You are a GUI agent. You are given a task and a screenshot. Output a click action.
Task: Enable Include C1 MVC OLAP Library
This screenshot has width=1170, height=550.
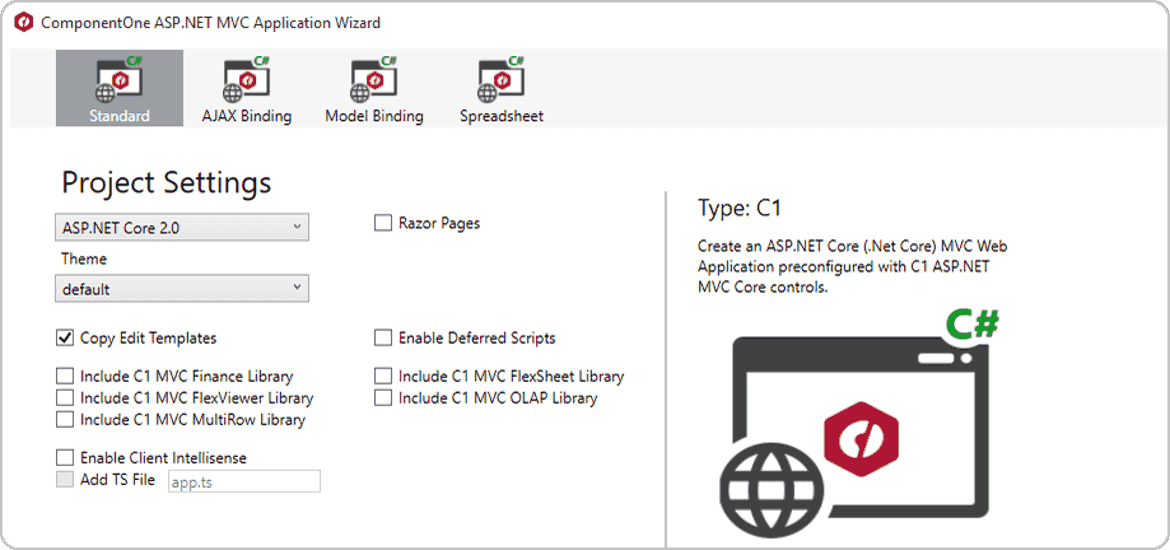(383, 398)
